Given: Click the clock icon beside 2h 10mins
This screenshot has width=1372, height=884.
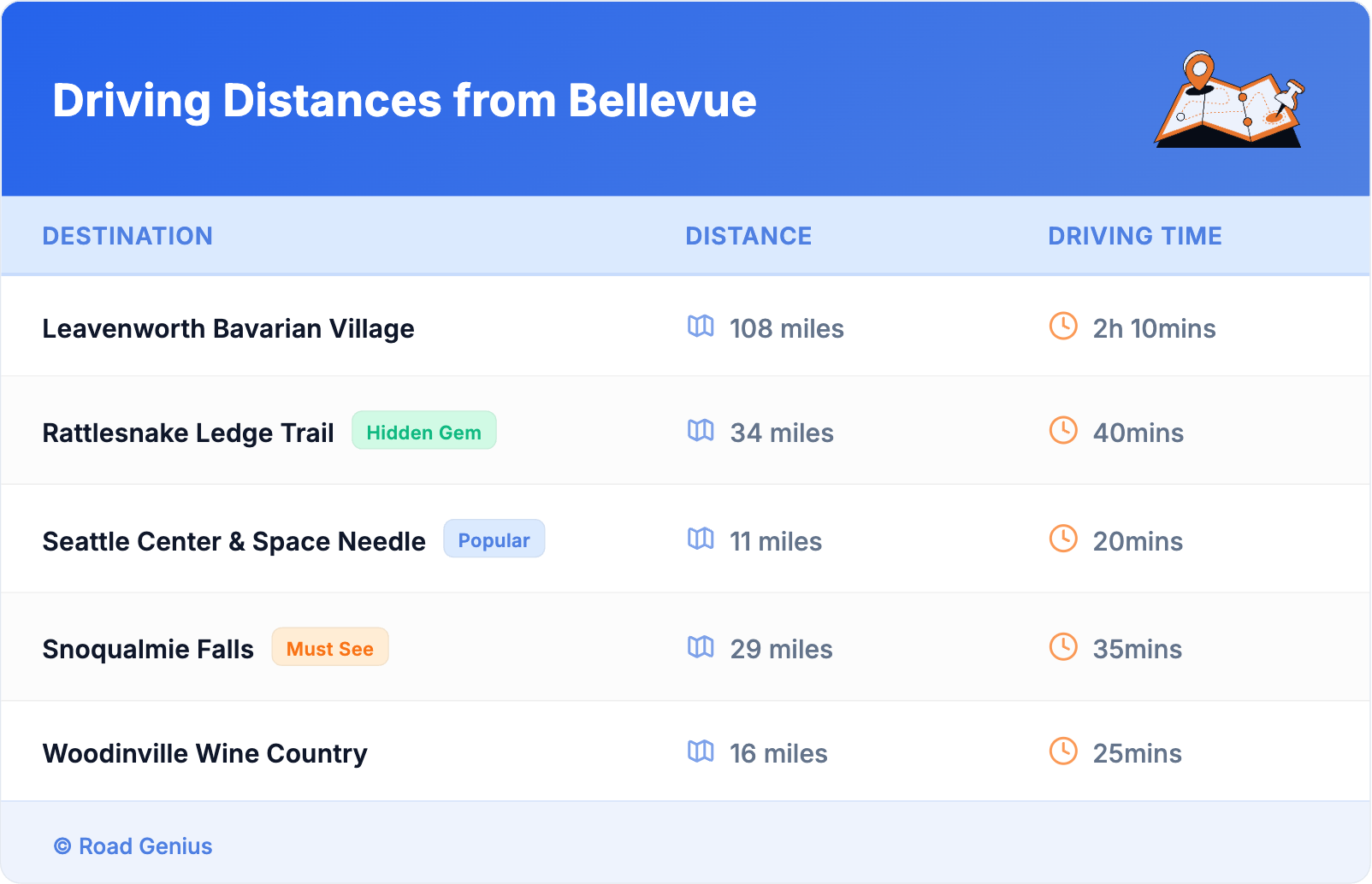Looking at the screenshot, I should (1063, 326).
